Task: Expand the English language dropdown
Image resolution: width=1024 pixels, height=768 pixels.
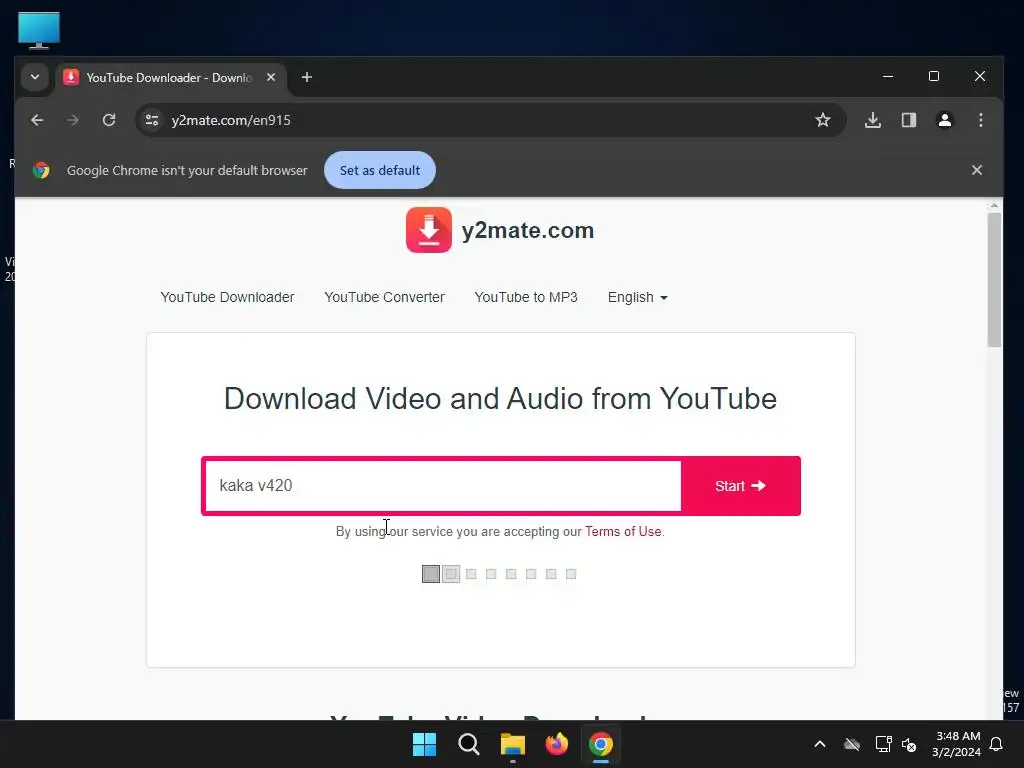Action: [637, 297]
